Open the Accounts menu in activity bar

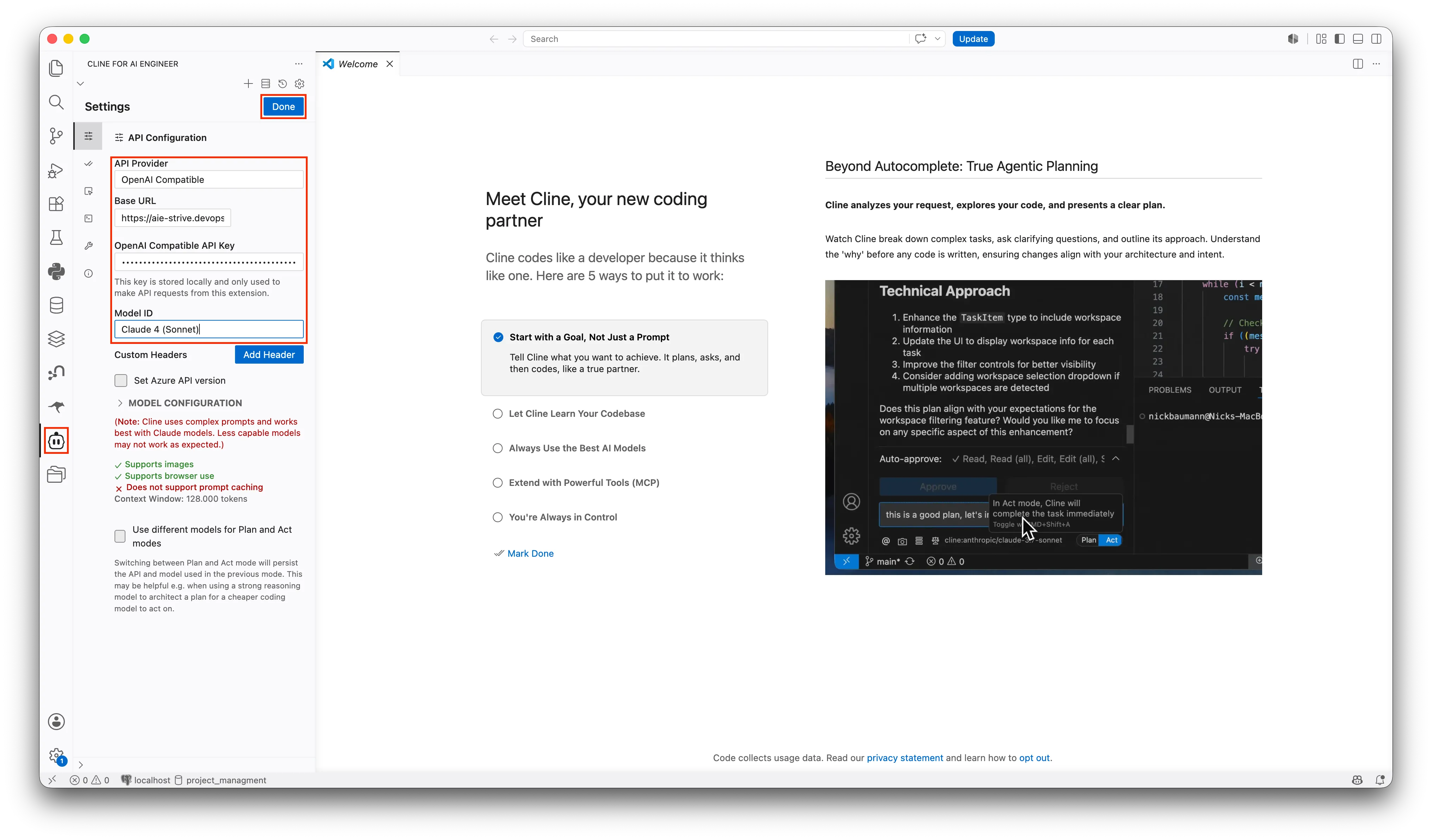pyautogui.click(x=56, y=721)
